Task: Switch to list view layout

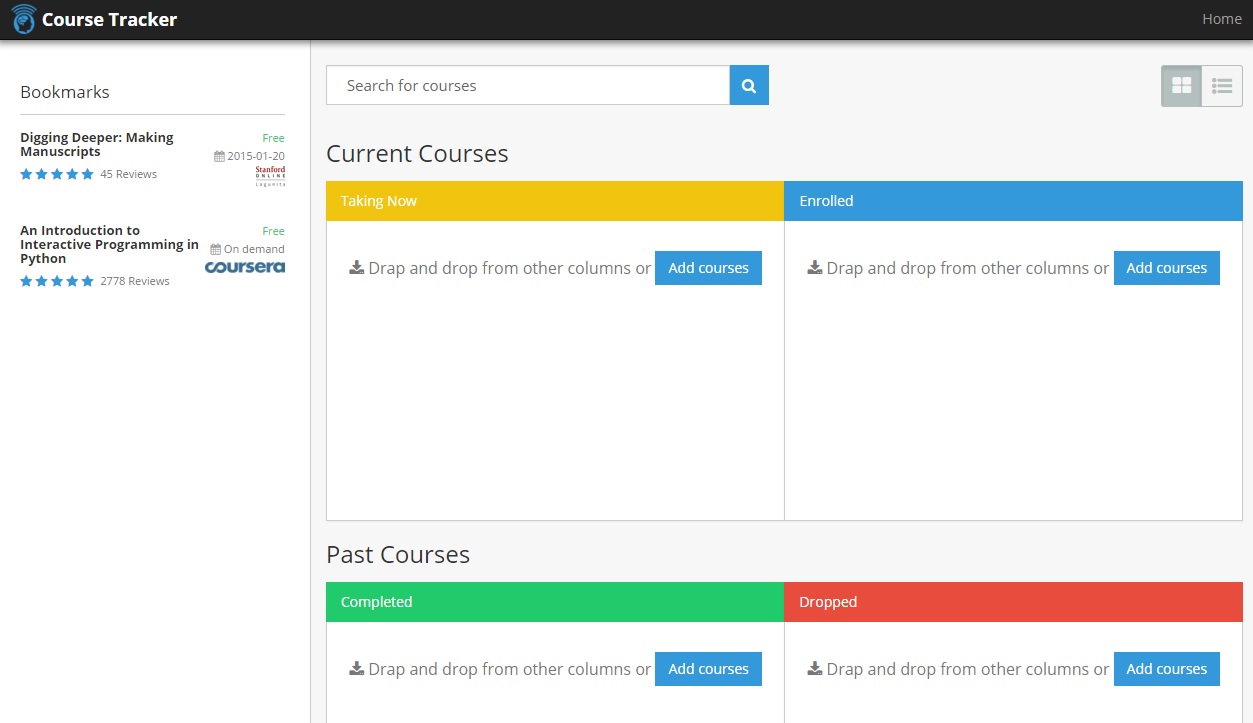Action: click(1222, 86)
